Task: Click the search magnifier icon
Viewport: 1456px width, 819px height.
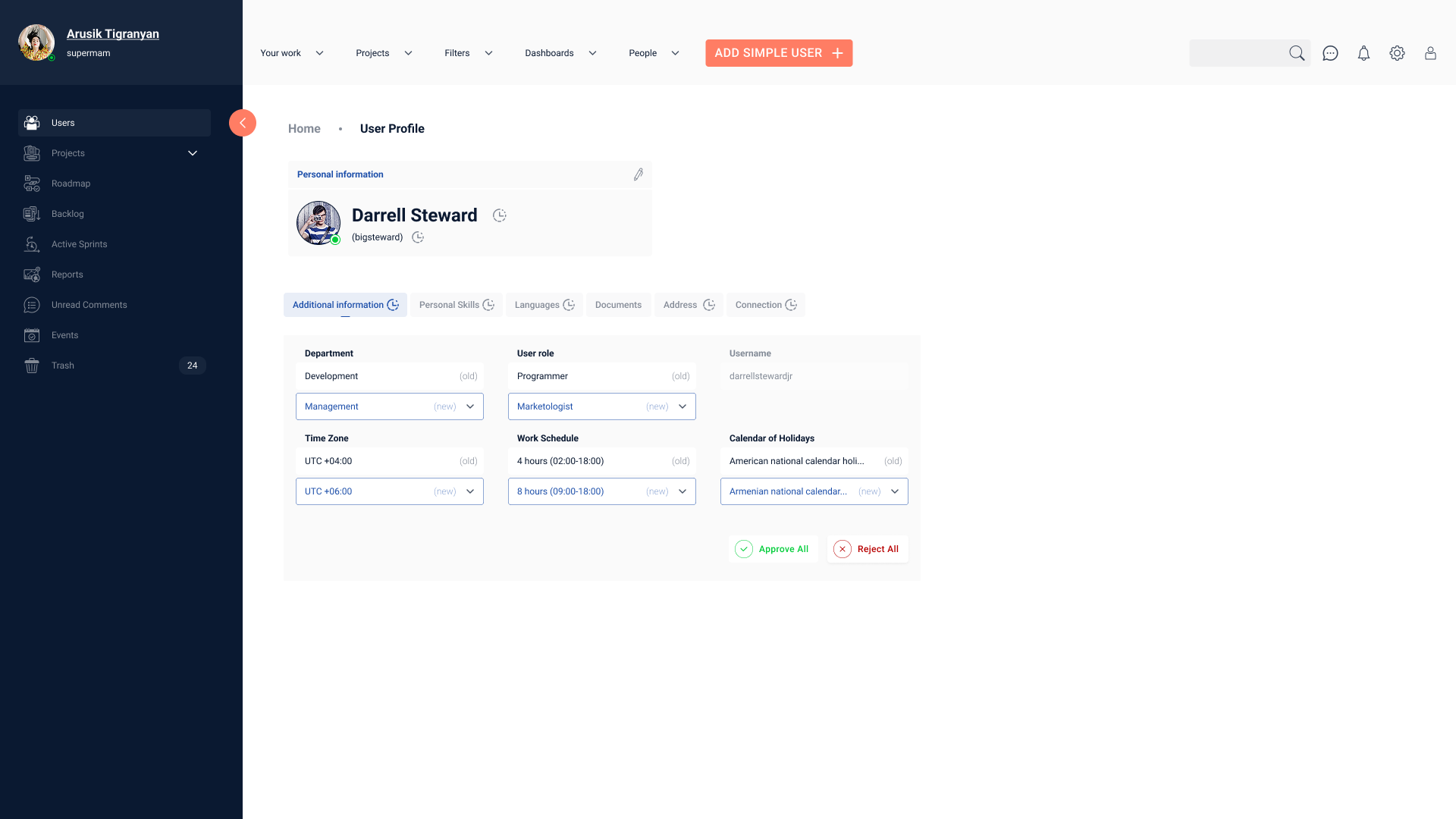Action: click(1297, 53)
